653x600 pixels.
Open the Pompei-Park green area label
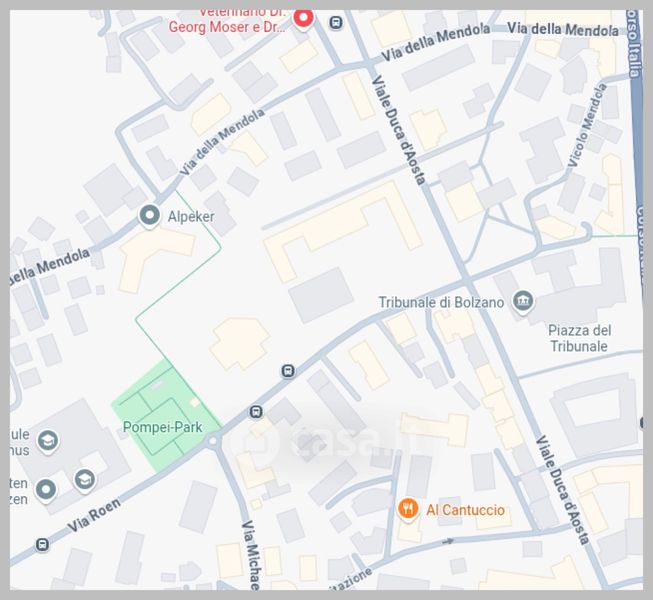(x=162, y=427)
